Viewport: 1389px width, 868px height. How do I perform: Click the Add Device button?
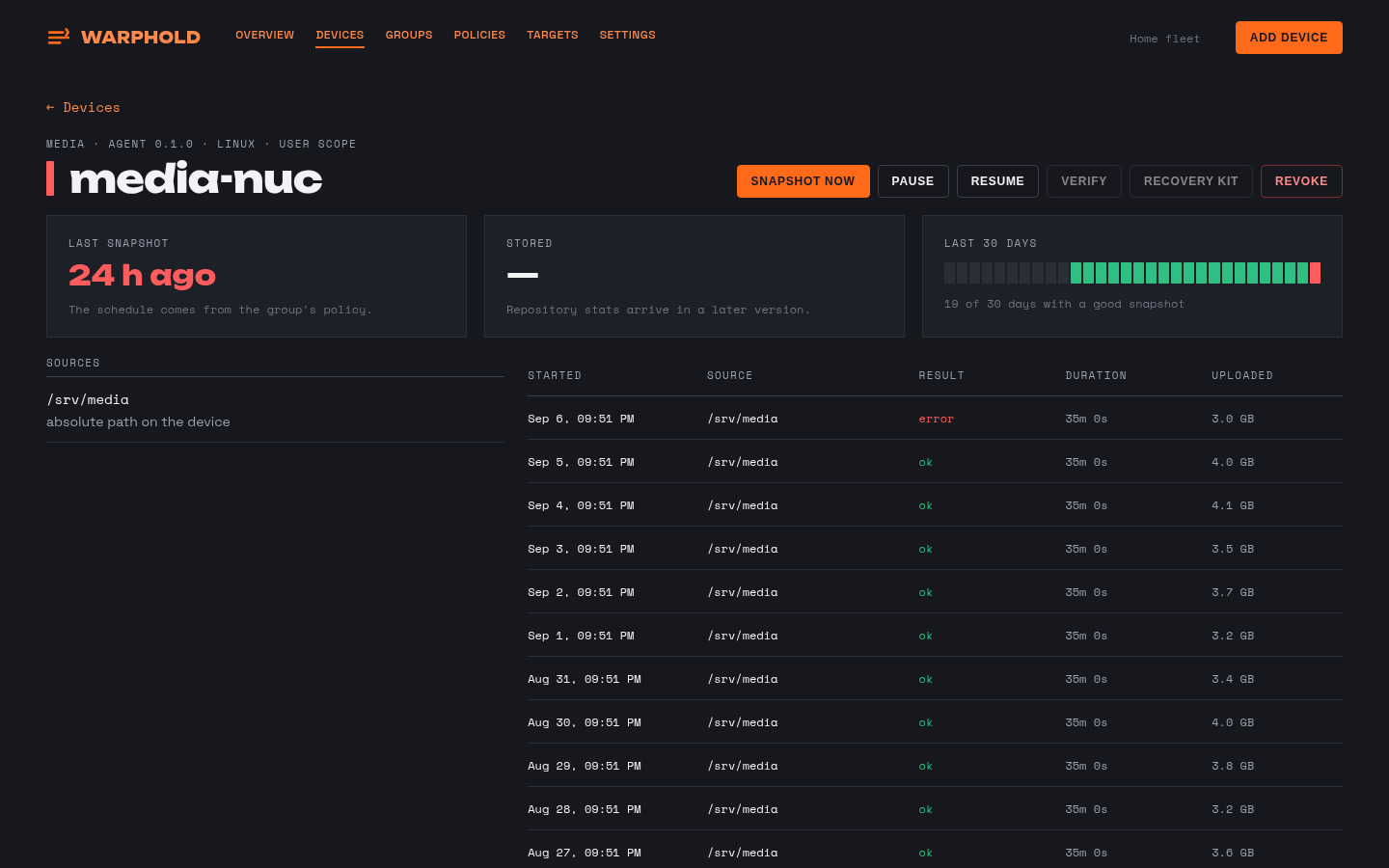tap(1289, 38)
